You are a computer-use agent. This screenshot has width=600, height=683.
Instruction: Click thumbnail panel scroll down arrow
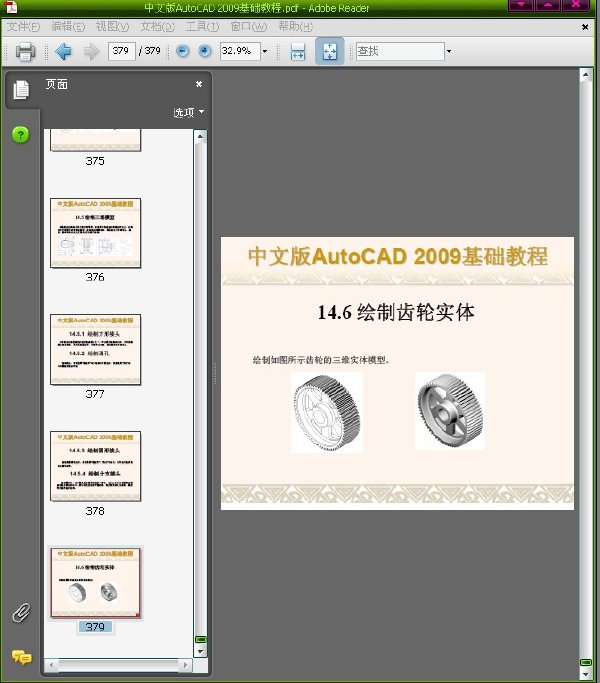(x=200, y=652)
